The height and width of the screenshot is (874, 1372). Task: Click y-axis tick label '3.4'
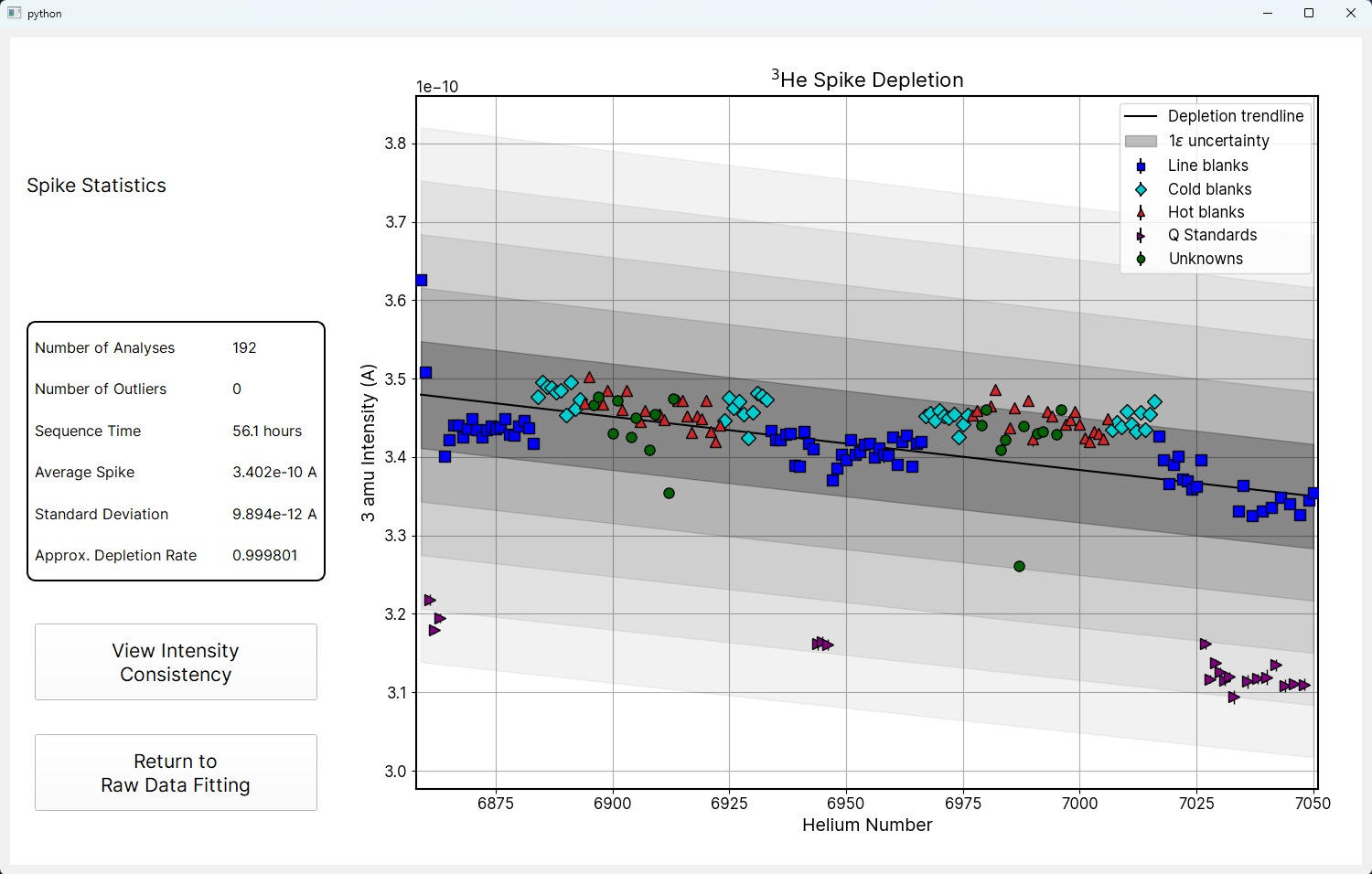(395, 457)
